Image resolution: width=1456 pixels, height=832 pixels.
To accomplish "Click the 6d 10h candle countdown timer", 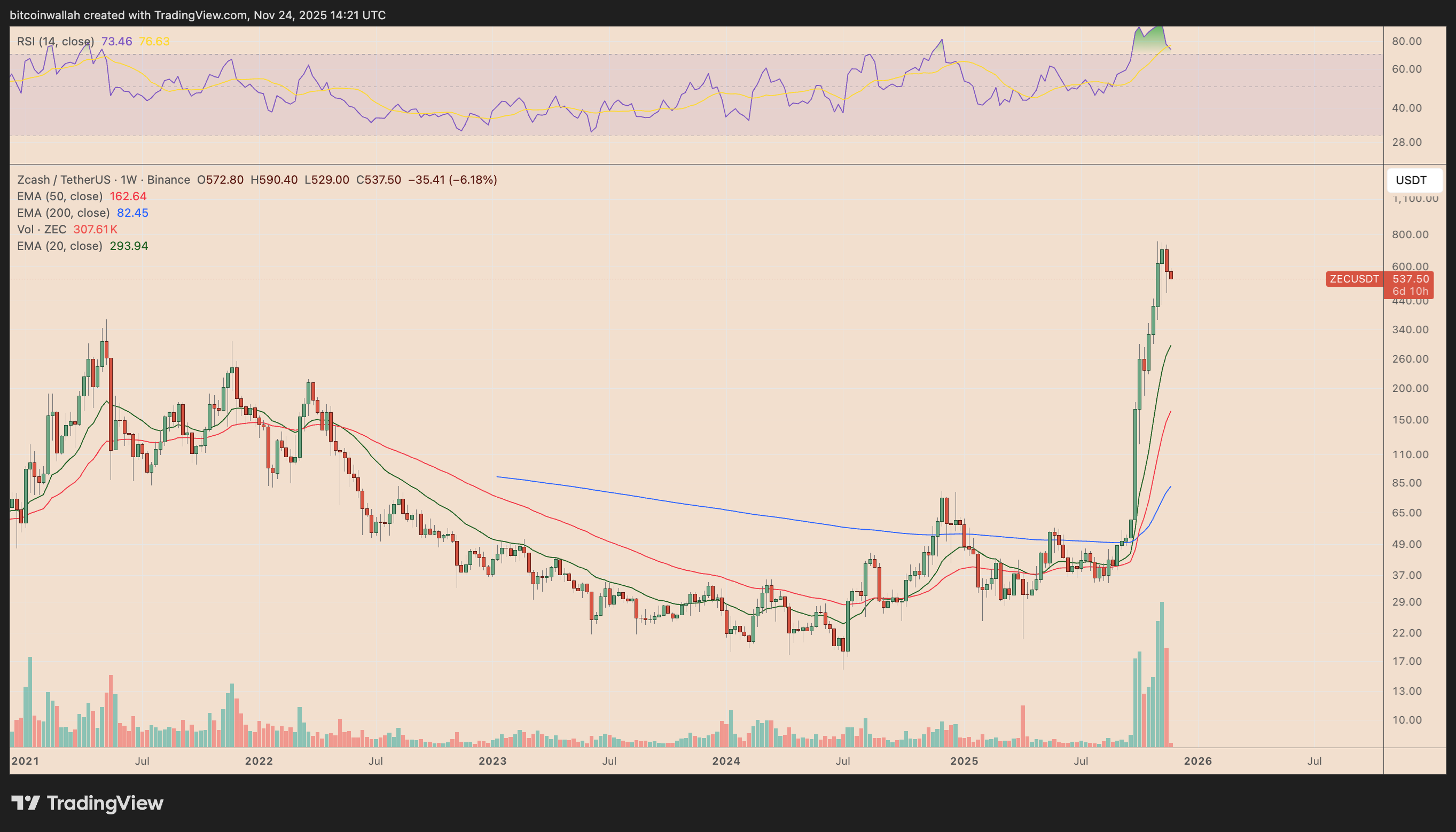I will pyautogui.click(x=1409, y=291).
